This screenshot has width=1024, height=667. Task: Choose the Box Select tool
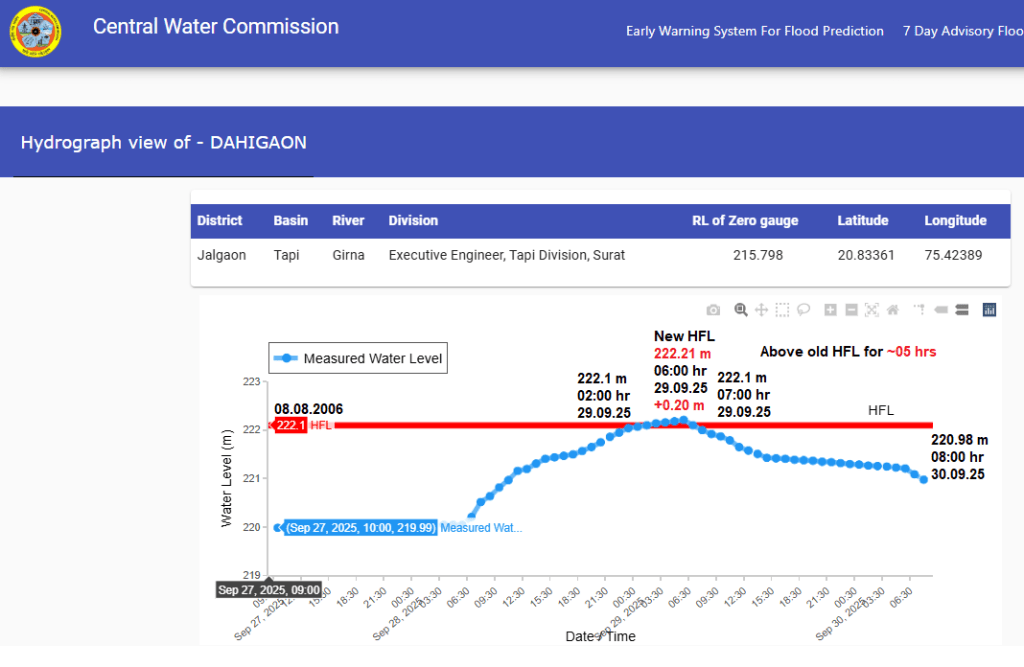click(x=782, y=310)
